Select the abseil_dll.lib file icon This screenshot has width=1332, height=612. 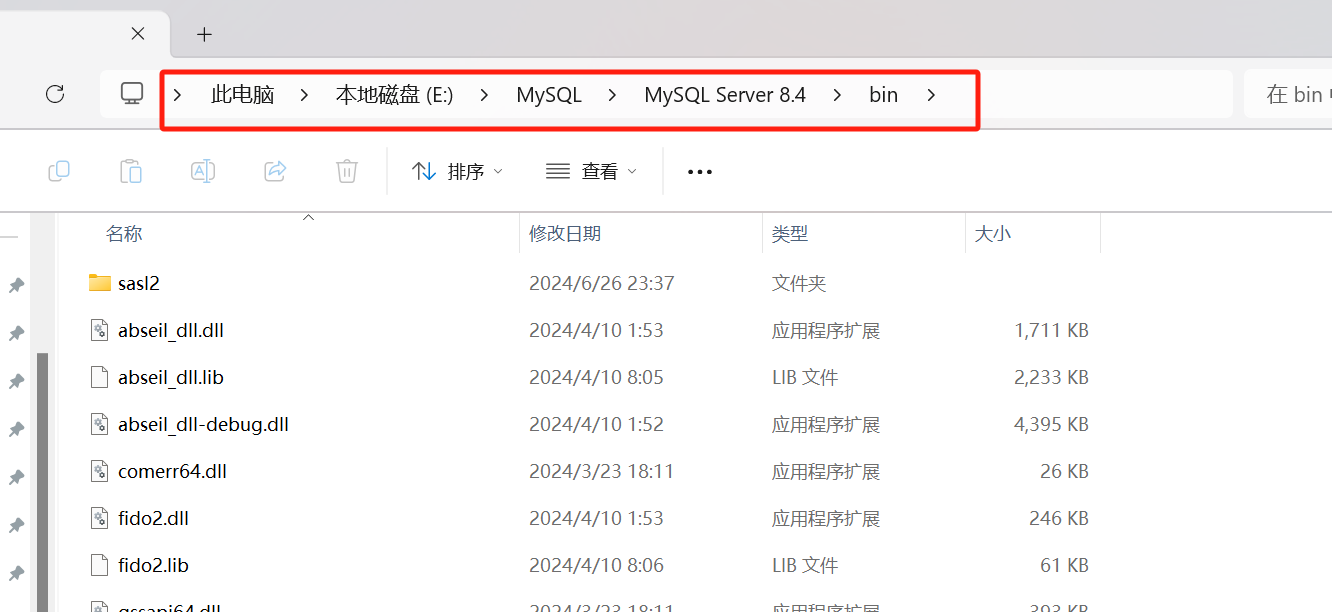(99, 377)
